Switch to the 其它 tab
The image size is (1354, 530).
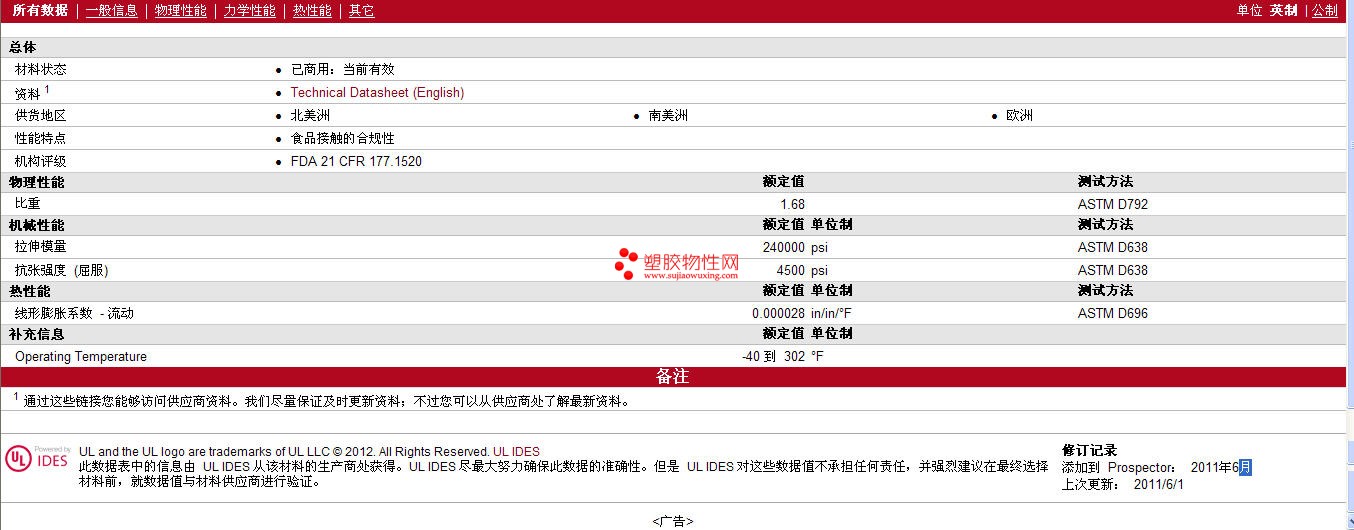[x=361, y=10]
